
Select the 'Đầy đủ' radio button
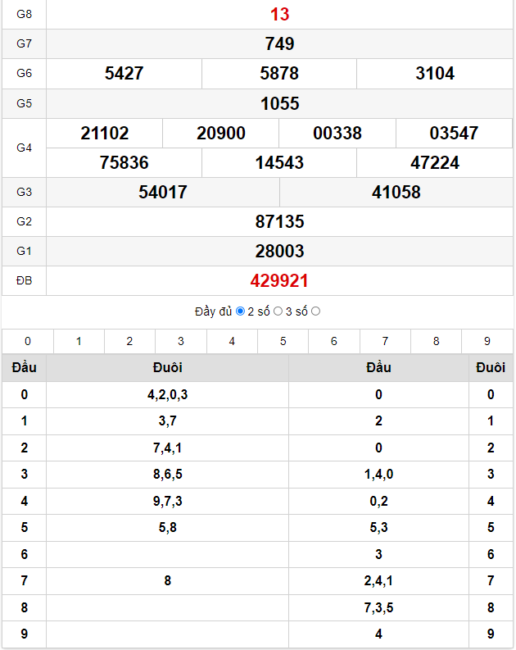pyautogui.click(x=240, y=311)
